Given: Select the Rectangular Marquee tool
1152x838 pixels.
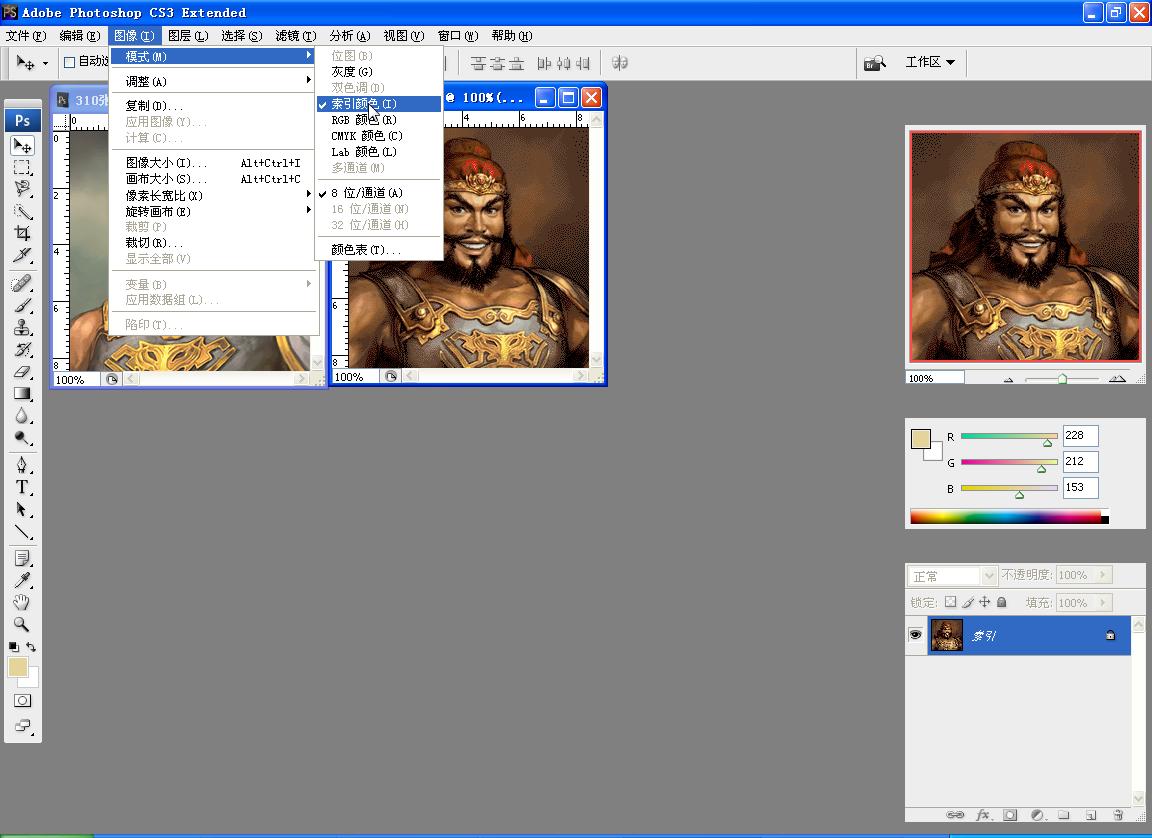Looking at the screenshot, I should click(22, 167).
